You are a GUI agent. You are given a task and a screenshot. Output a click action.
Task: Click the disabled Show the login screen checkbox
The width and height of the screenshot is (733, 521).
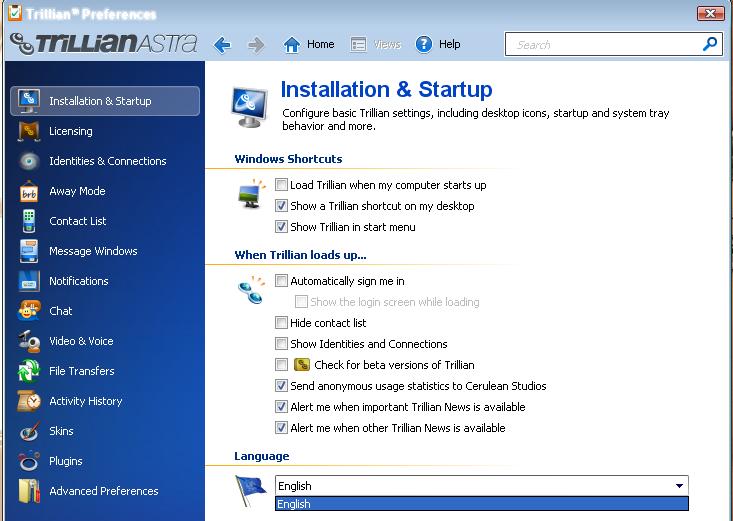coord(301,302)
